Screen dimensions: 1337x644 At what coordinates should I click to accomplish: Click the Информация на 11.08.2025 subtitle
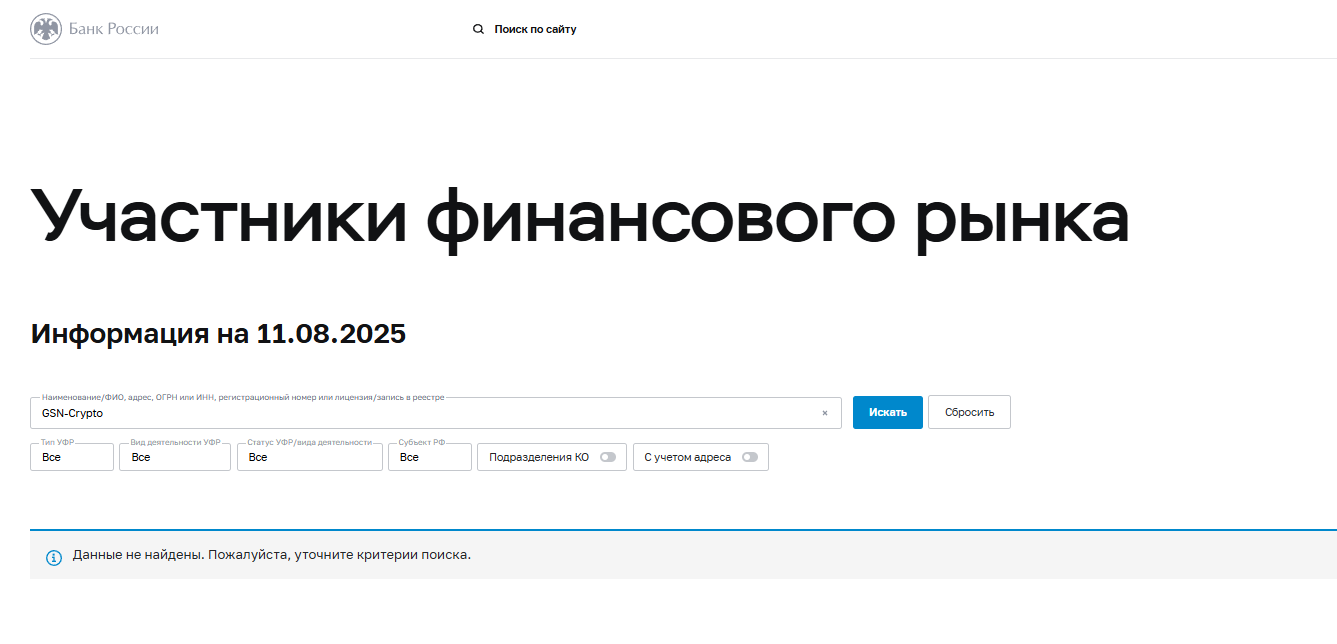click(x=218, y=334)
